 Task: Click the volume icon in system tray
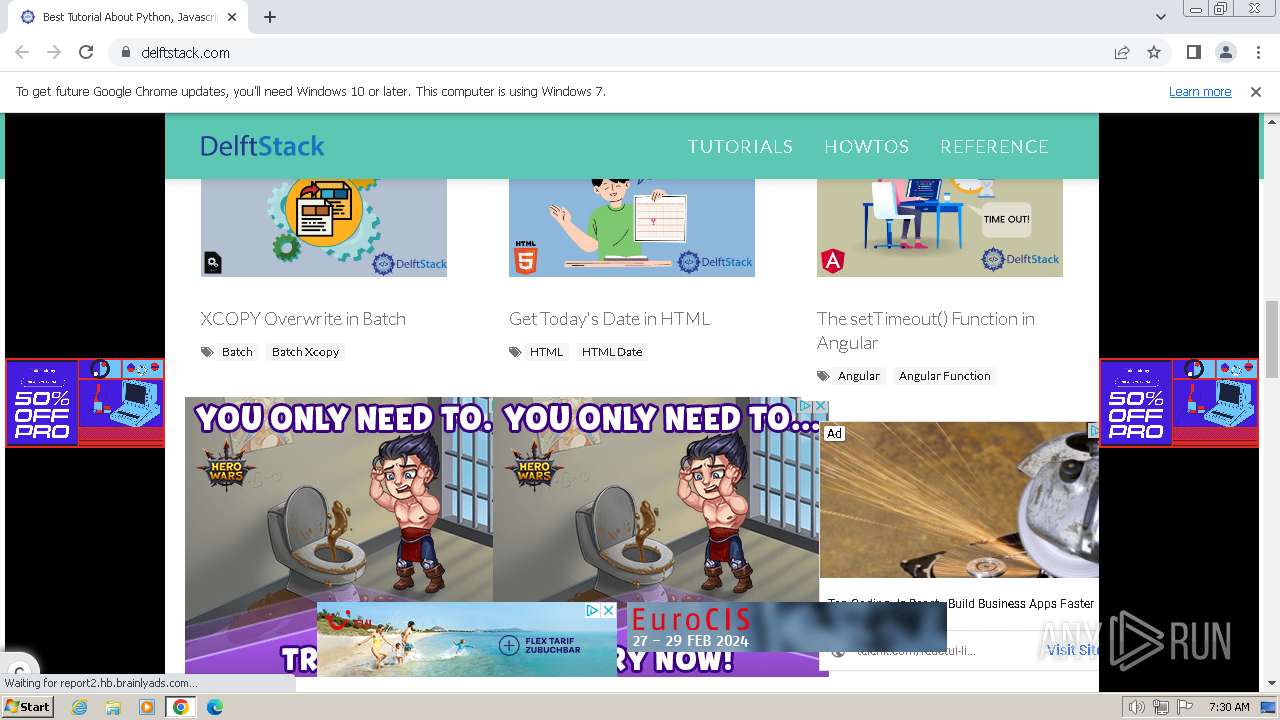coord(1137,707)
